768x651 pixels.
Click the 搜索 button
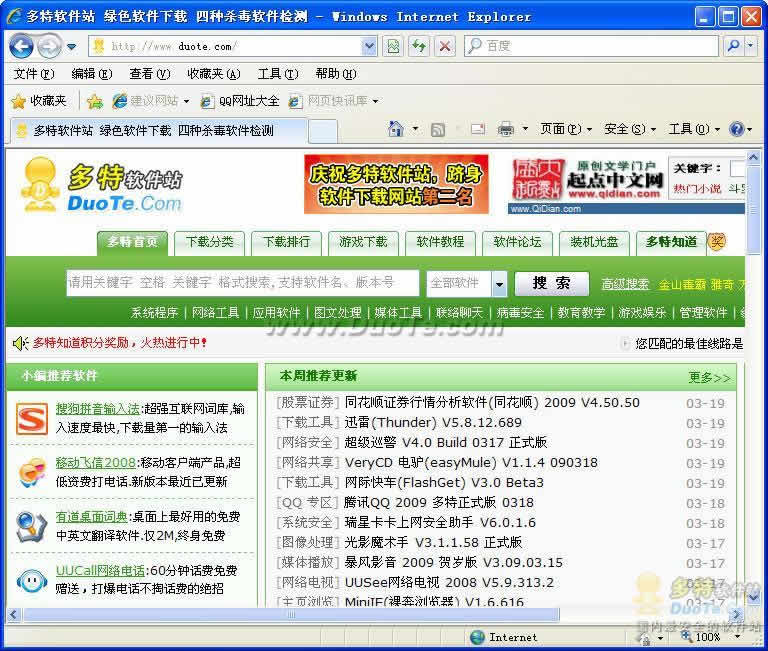[x=552, y=284]
